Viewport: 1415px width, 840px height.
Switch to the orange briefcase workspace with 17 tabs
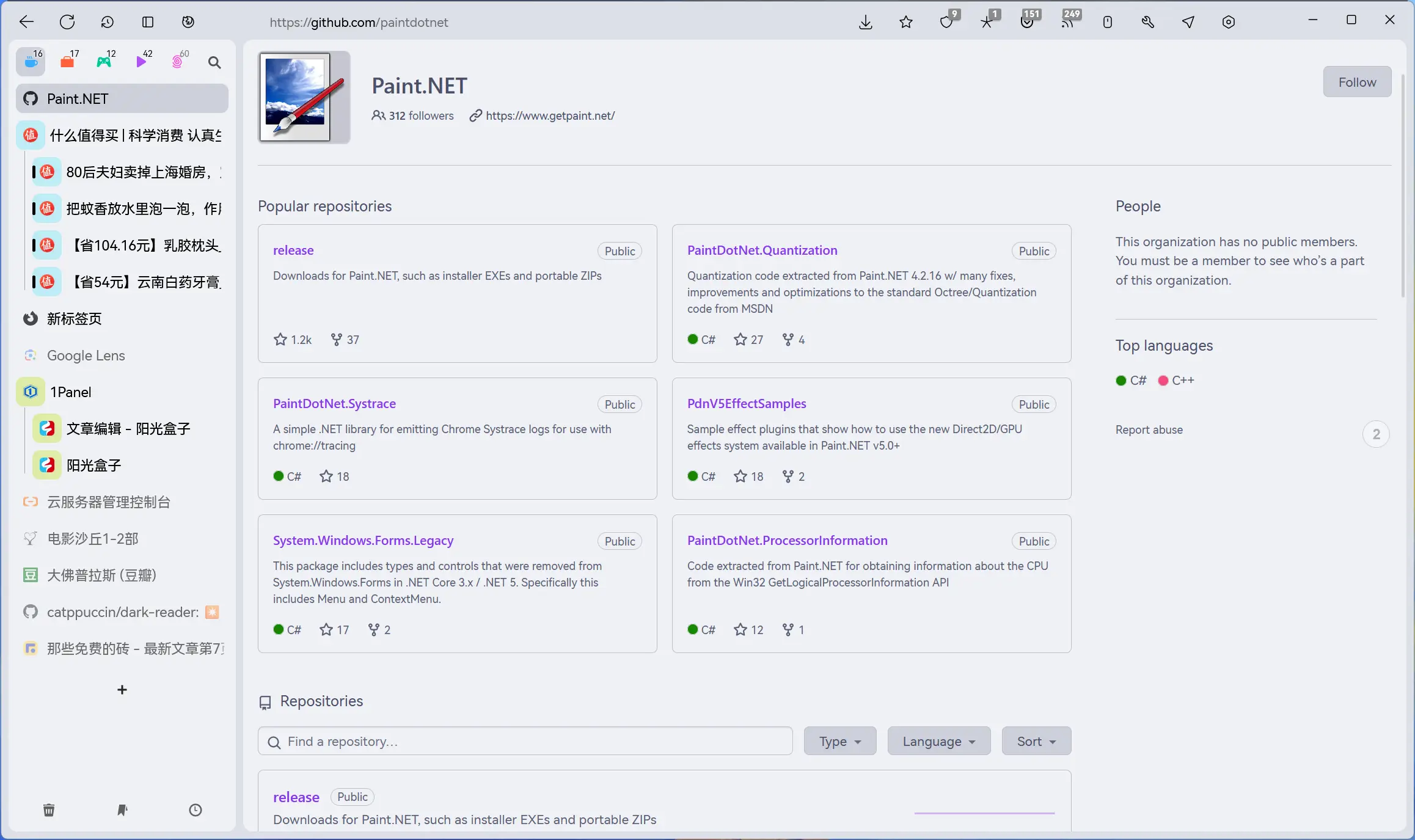point(68,61)
